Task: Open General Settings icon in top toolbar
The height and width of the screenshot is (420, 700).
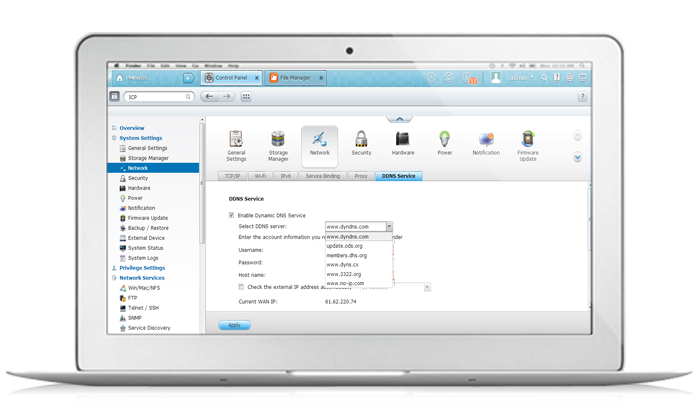Action: click(236, 145)
